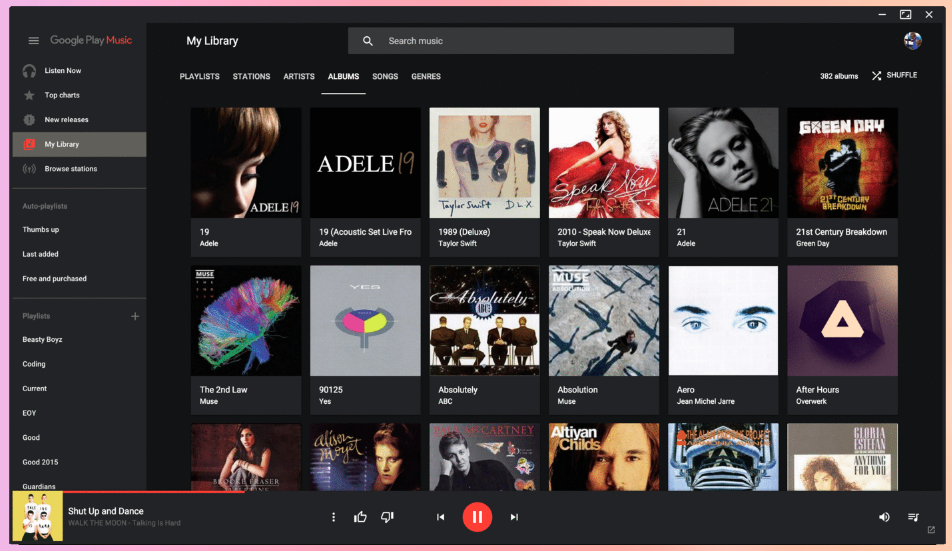Open the play queue icon
This screenshot has width=952, height=551.
point(913,517)
